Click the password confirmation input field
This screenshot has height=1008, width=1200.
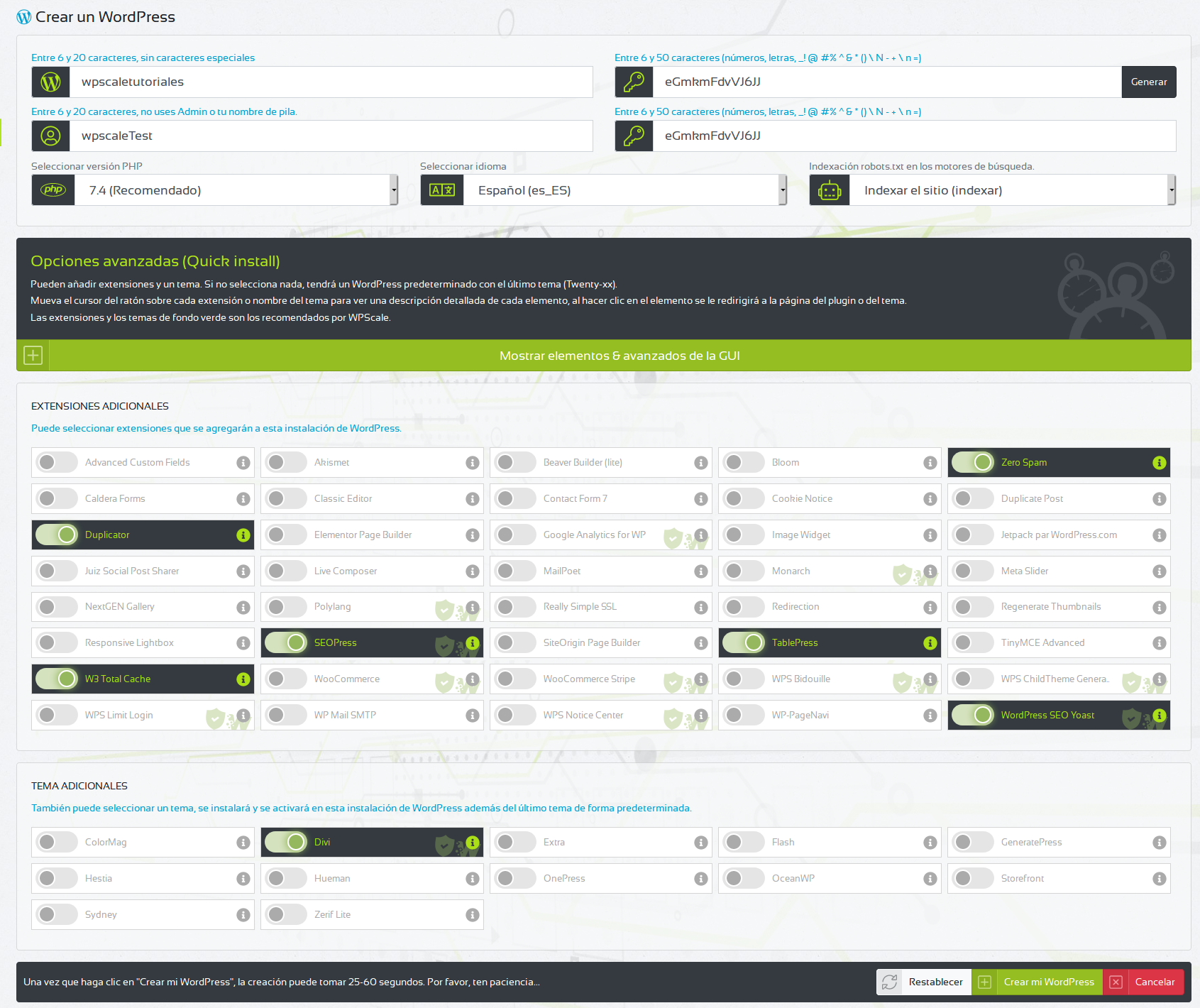pyautogui.click(x=915, y=136)
